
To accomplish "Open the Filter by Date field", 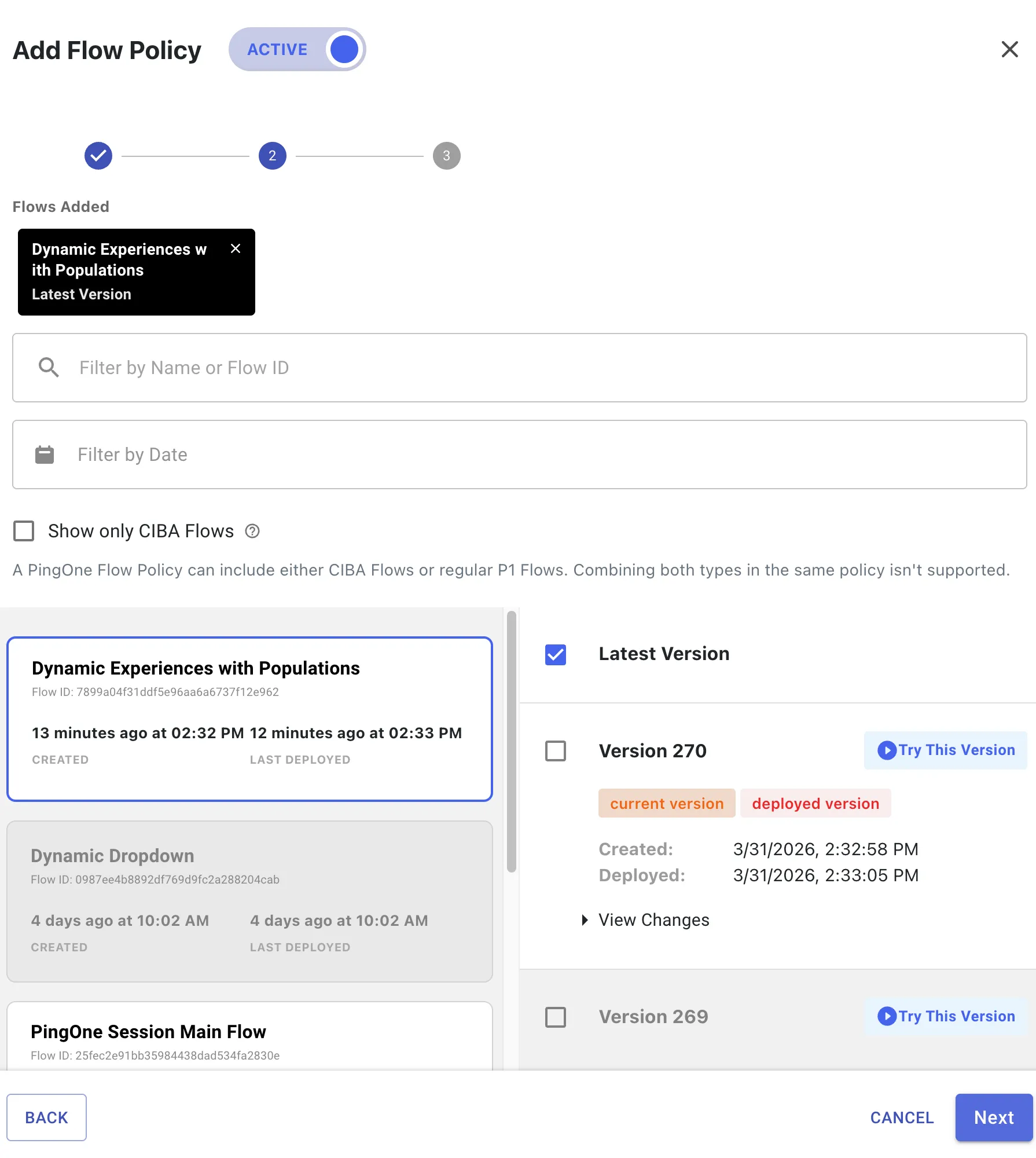I will [x=520, y=455].
